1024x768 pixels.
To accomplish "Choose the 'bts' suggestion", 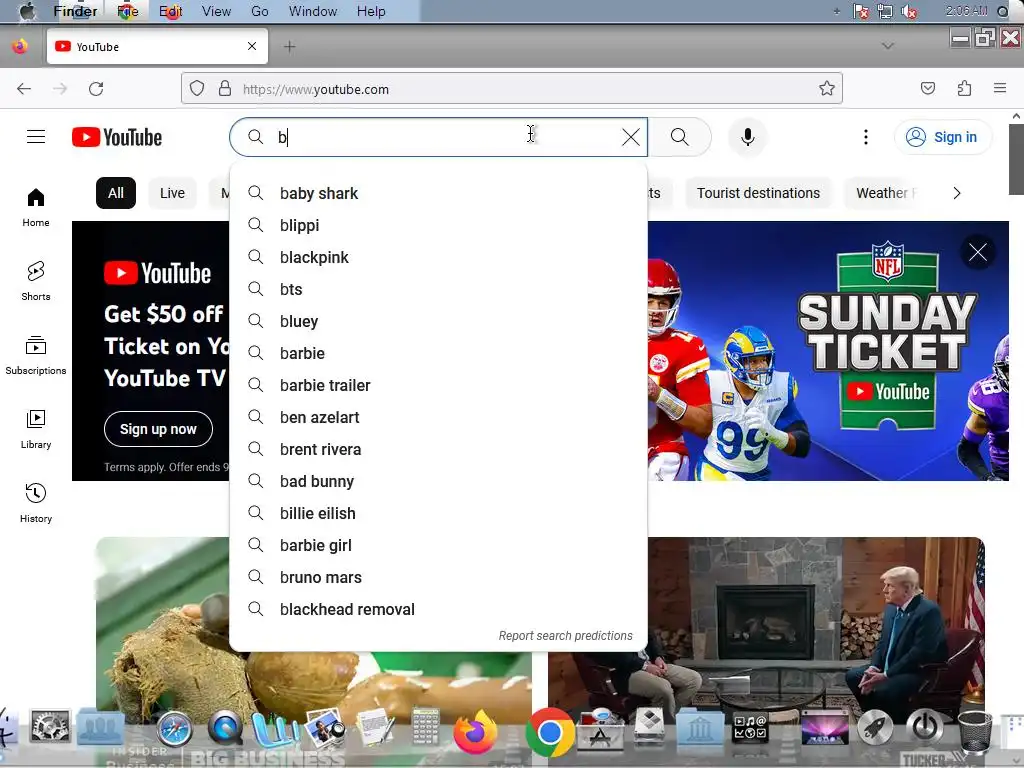I will tap(438, 289).
